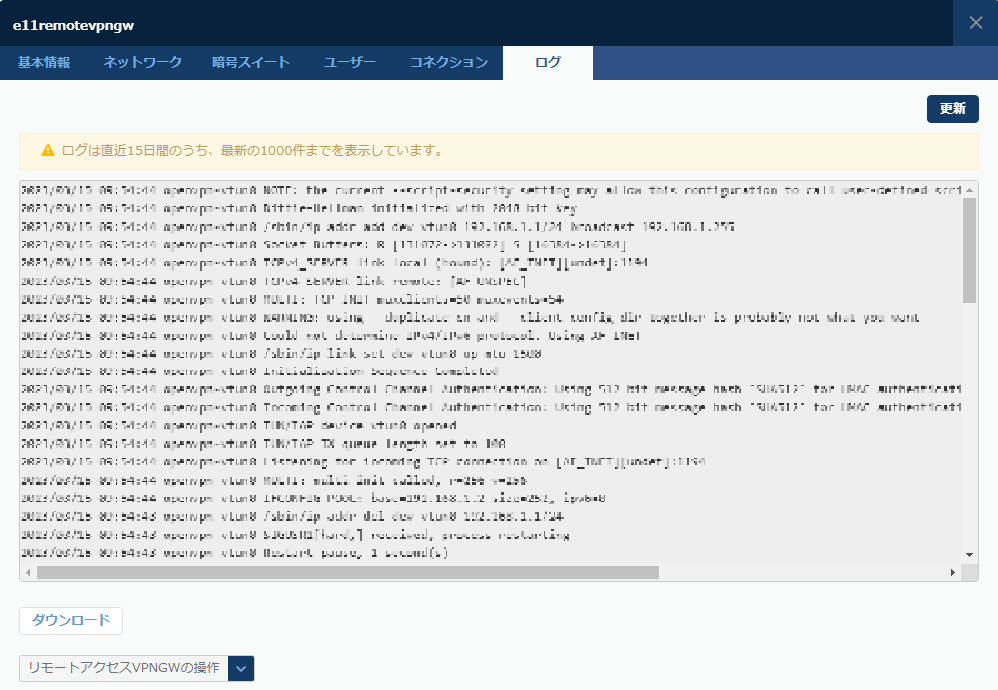
Task: View the コネクション tab
Action: pyautogui.click(x=449, y=61)
